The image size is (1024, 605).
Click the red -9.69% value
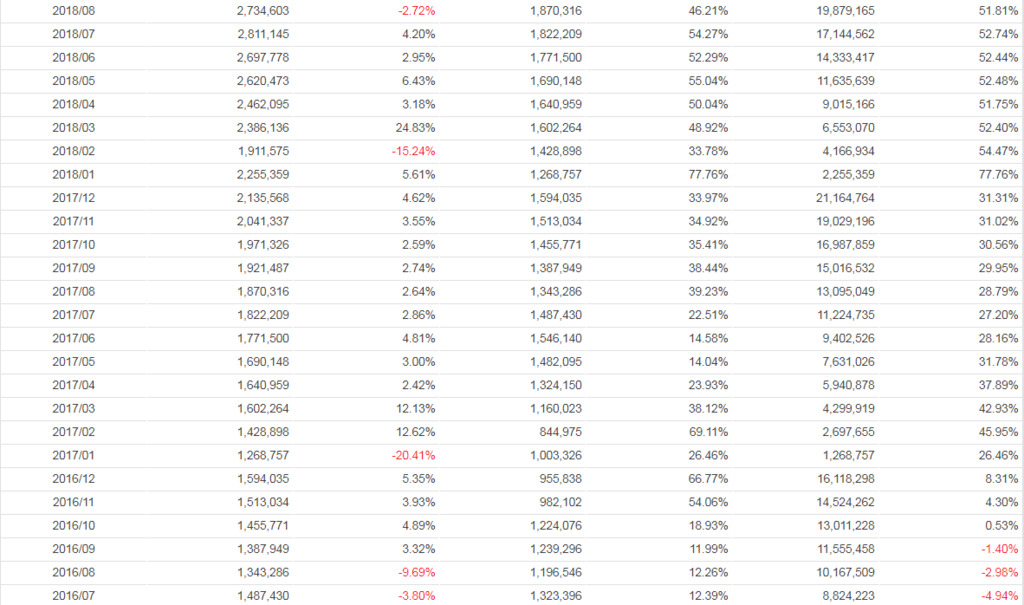pos(416,572)
